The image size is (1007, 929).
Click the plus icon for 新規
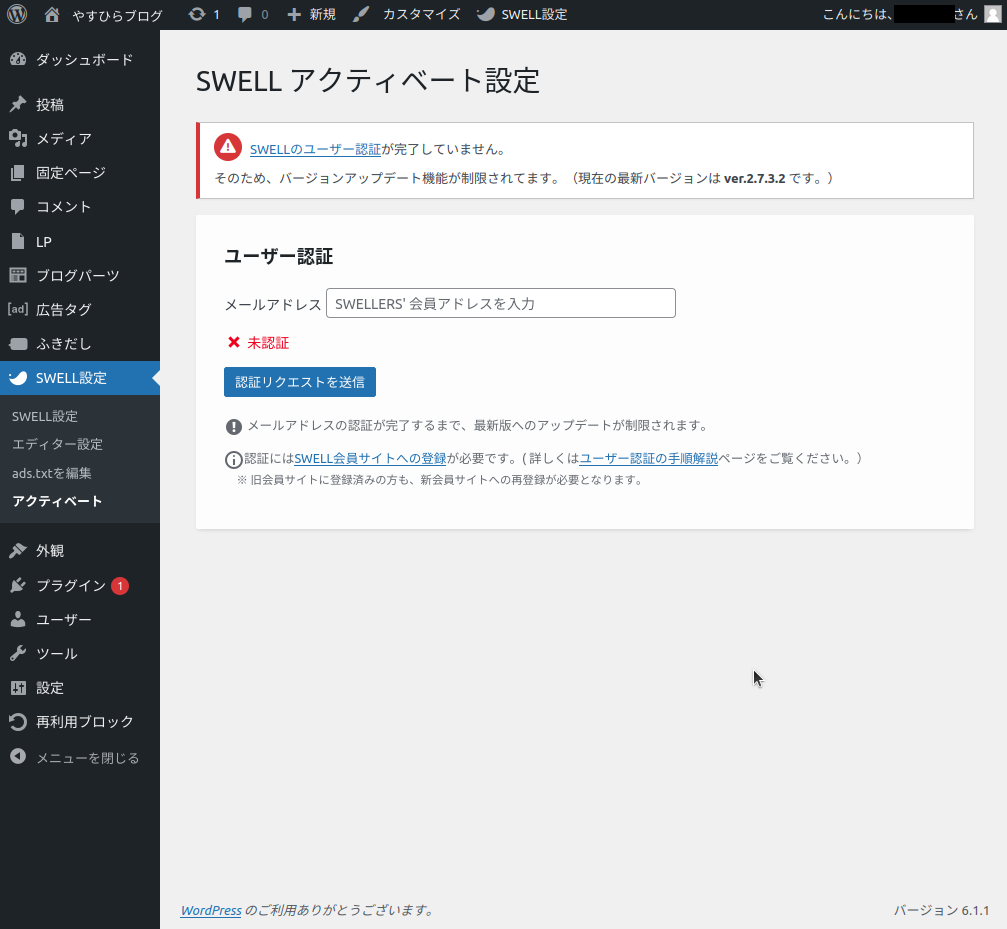(x=293, y=15)
